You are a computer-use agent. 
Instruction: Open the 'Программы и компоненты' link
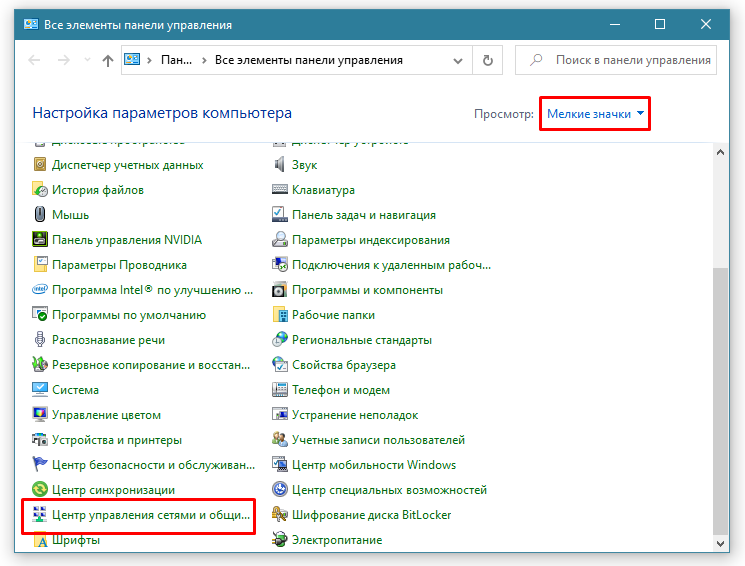(366, 290)
